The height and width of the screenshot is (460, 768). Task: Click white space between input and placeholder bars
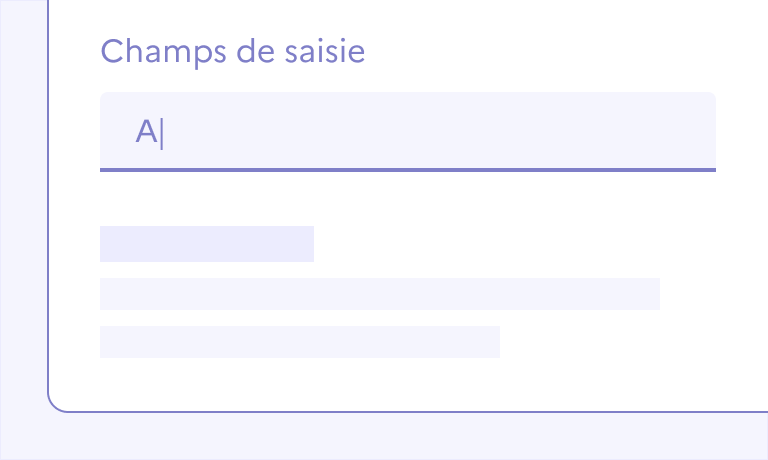pos(400,198)
